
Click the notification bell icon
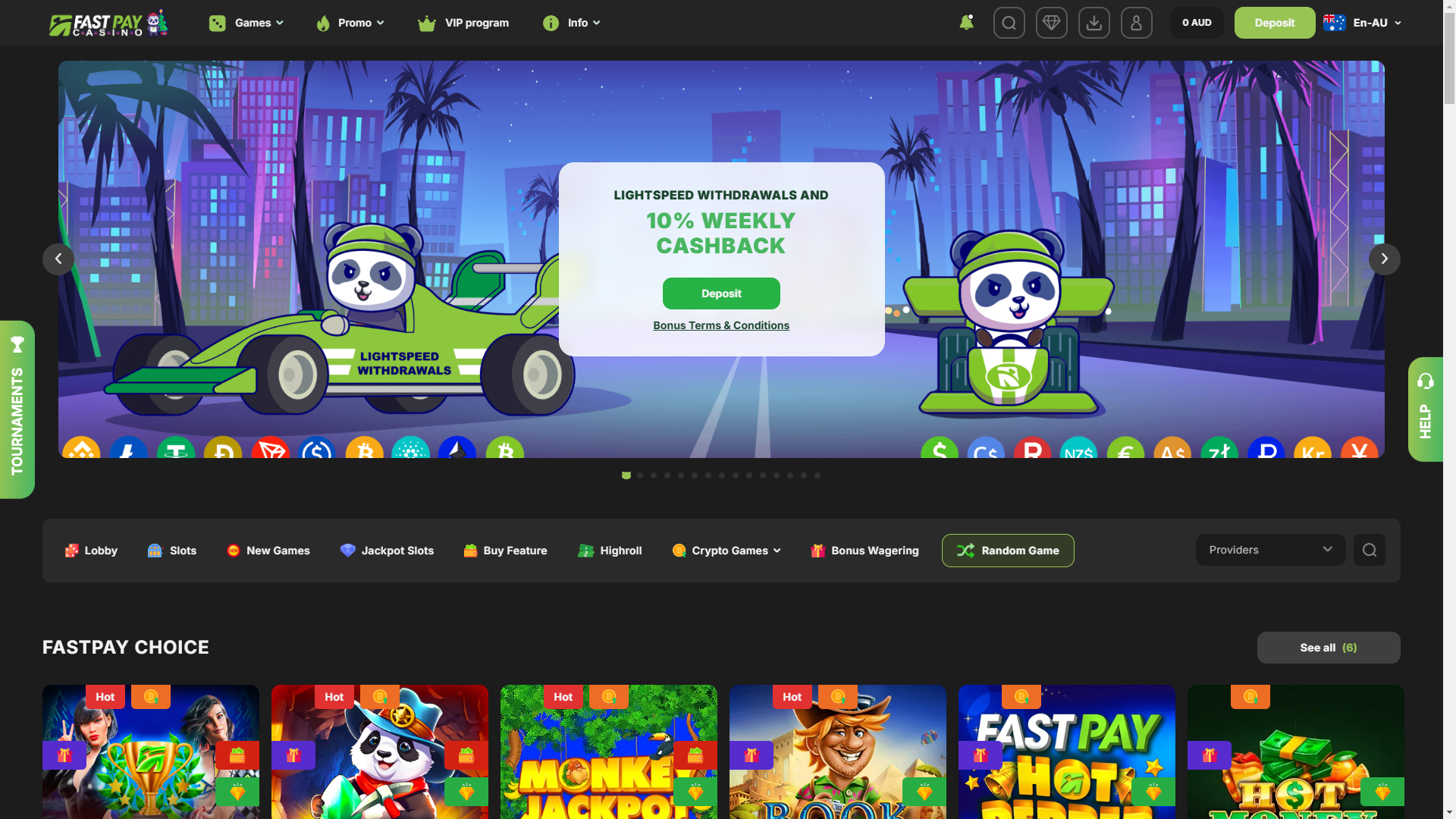pos(966,23)
